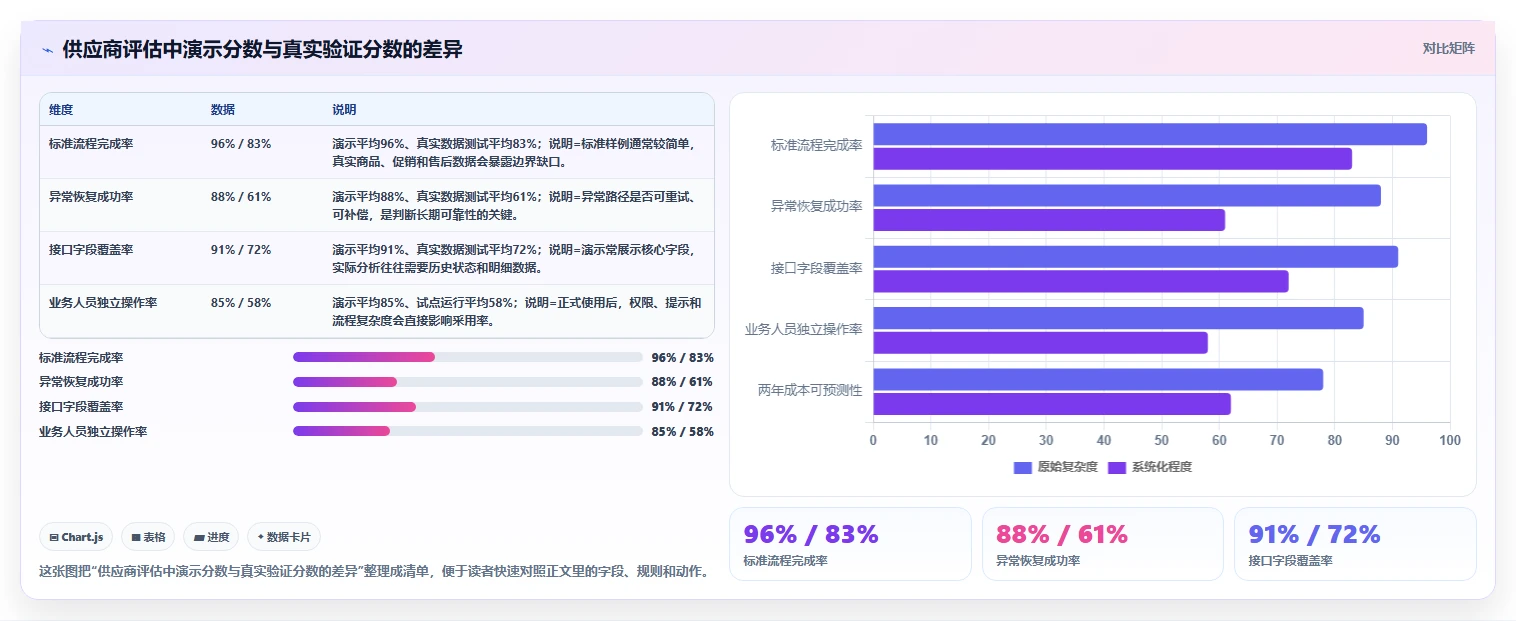The height and width of the screenshot is (621, 1516).
Task: Select the 表格 chip
Action: point(148,537)
